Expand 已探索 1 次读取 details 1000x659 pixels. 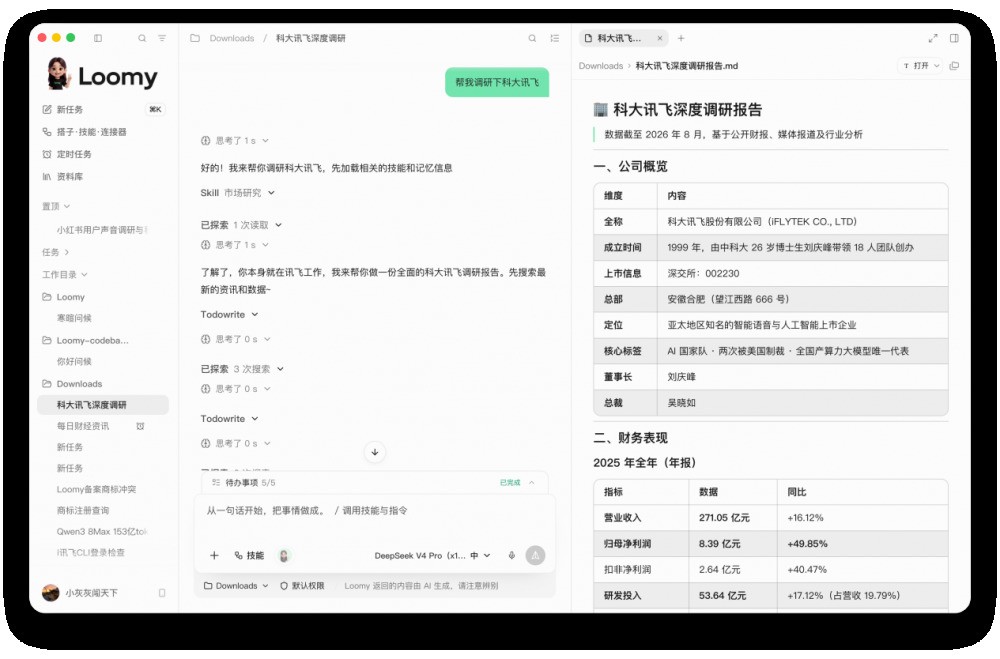click(241, 225)
